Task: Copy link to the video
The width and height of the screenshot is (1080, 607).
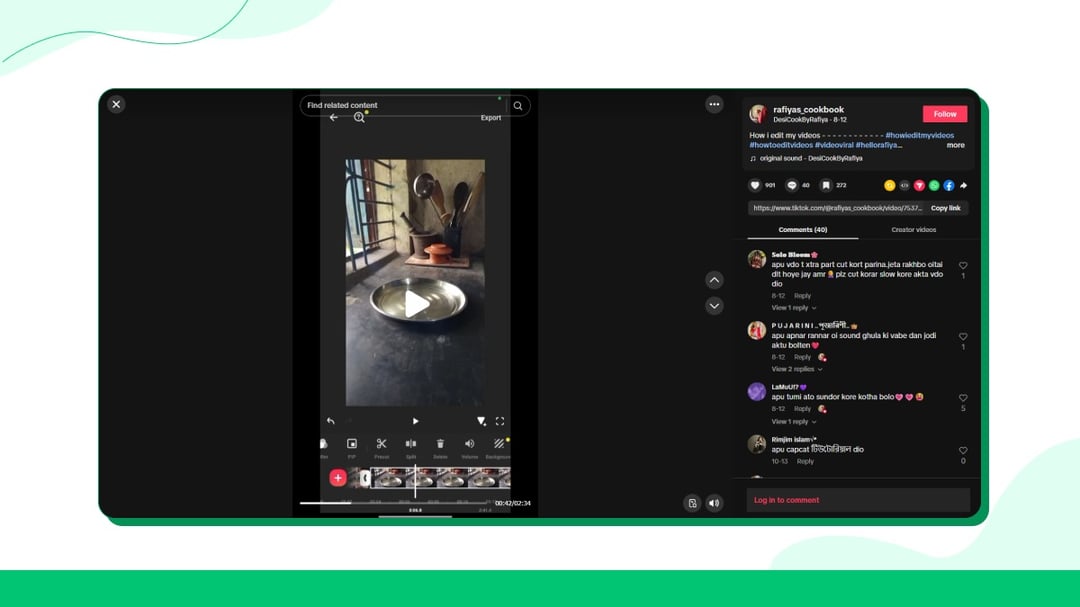Action: point(945,208)
